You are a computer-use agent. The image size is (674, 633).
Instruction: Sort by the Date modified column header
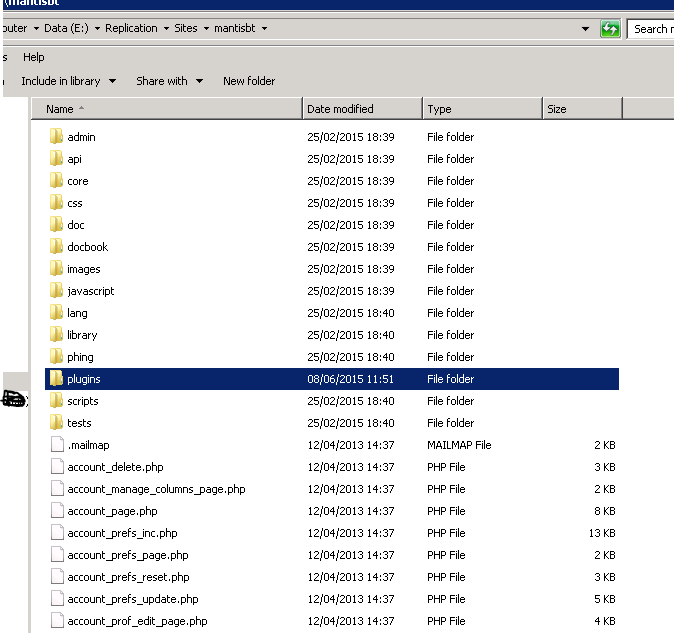click(362, 109)
